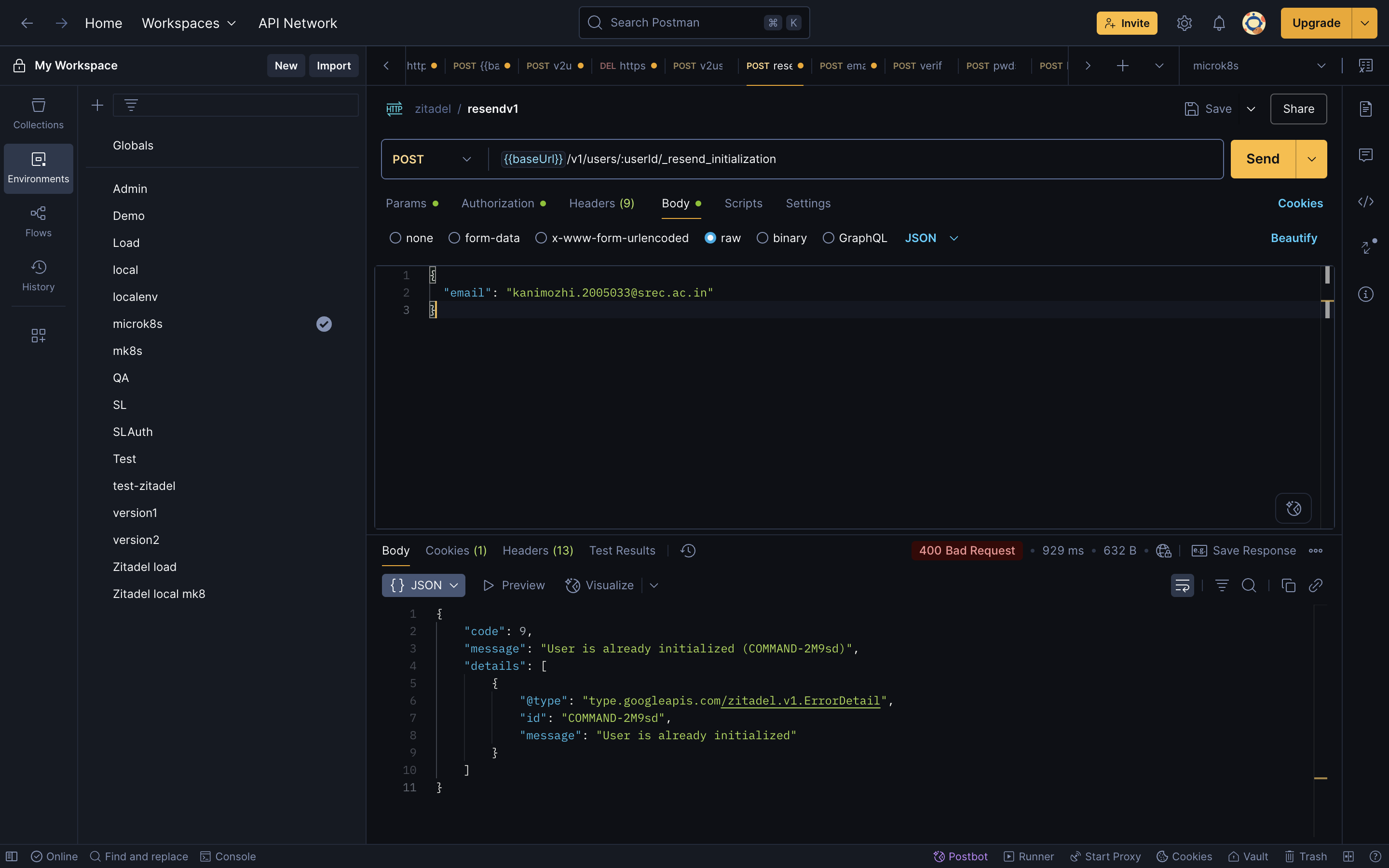1389x868 pixels.
Task: Open a new request tab
Action: [x=1123, y=66]
